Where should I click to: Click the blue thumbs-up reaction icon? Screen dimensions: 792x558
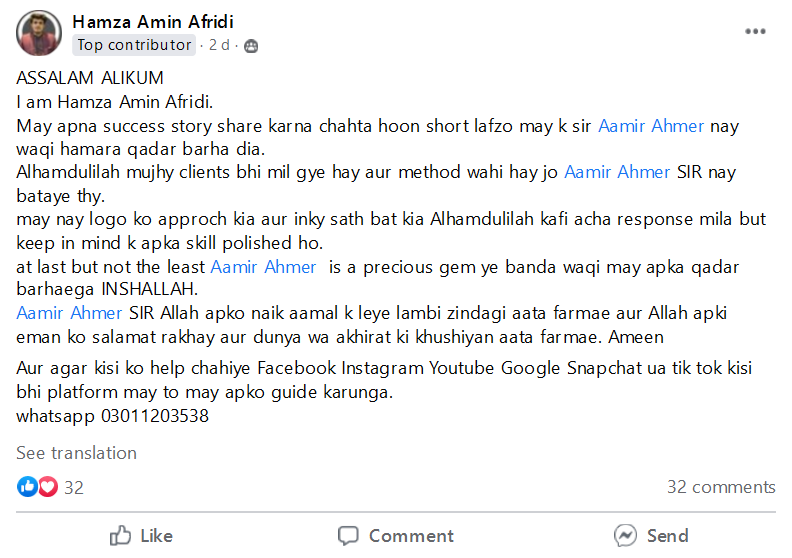click(x=27, y=487)
